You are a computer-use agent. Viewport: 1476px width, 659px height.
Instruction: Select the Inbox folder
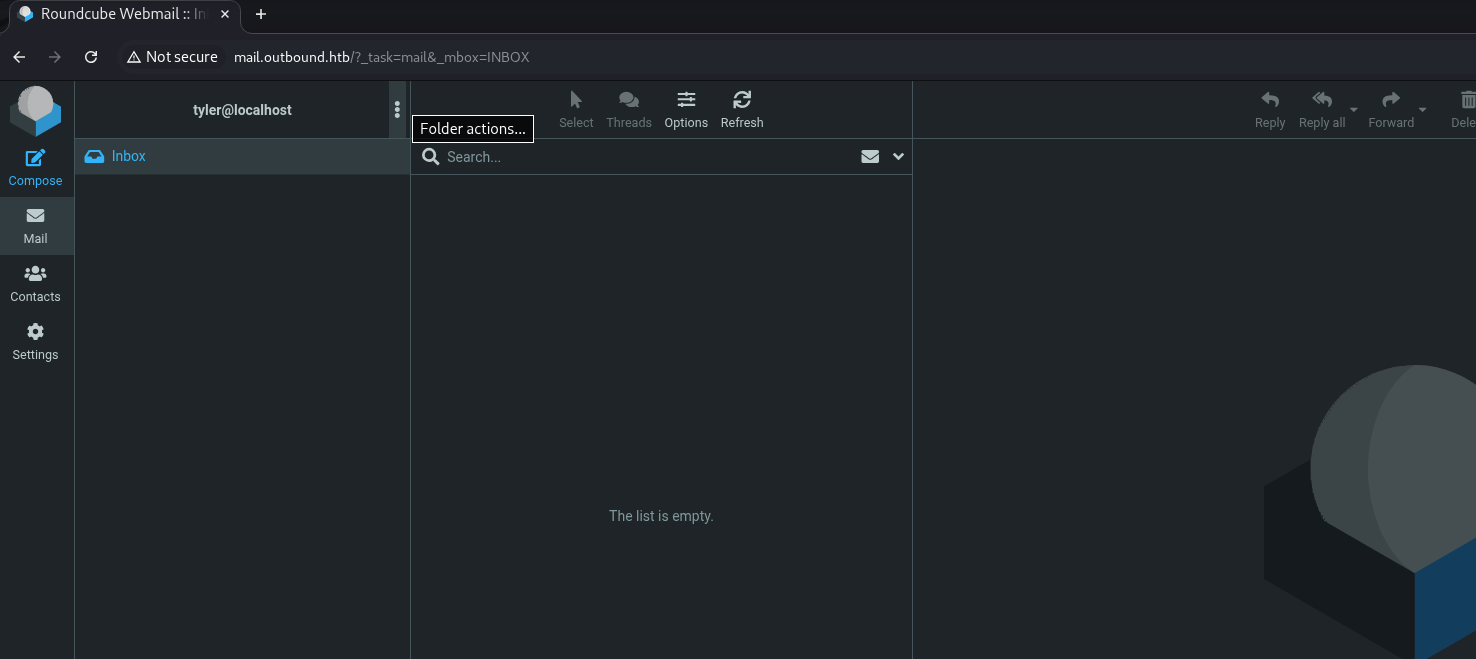coord(129,156)
